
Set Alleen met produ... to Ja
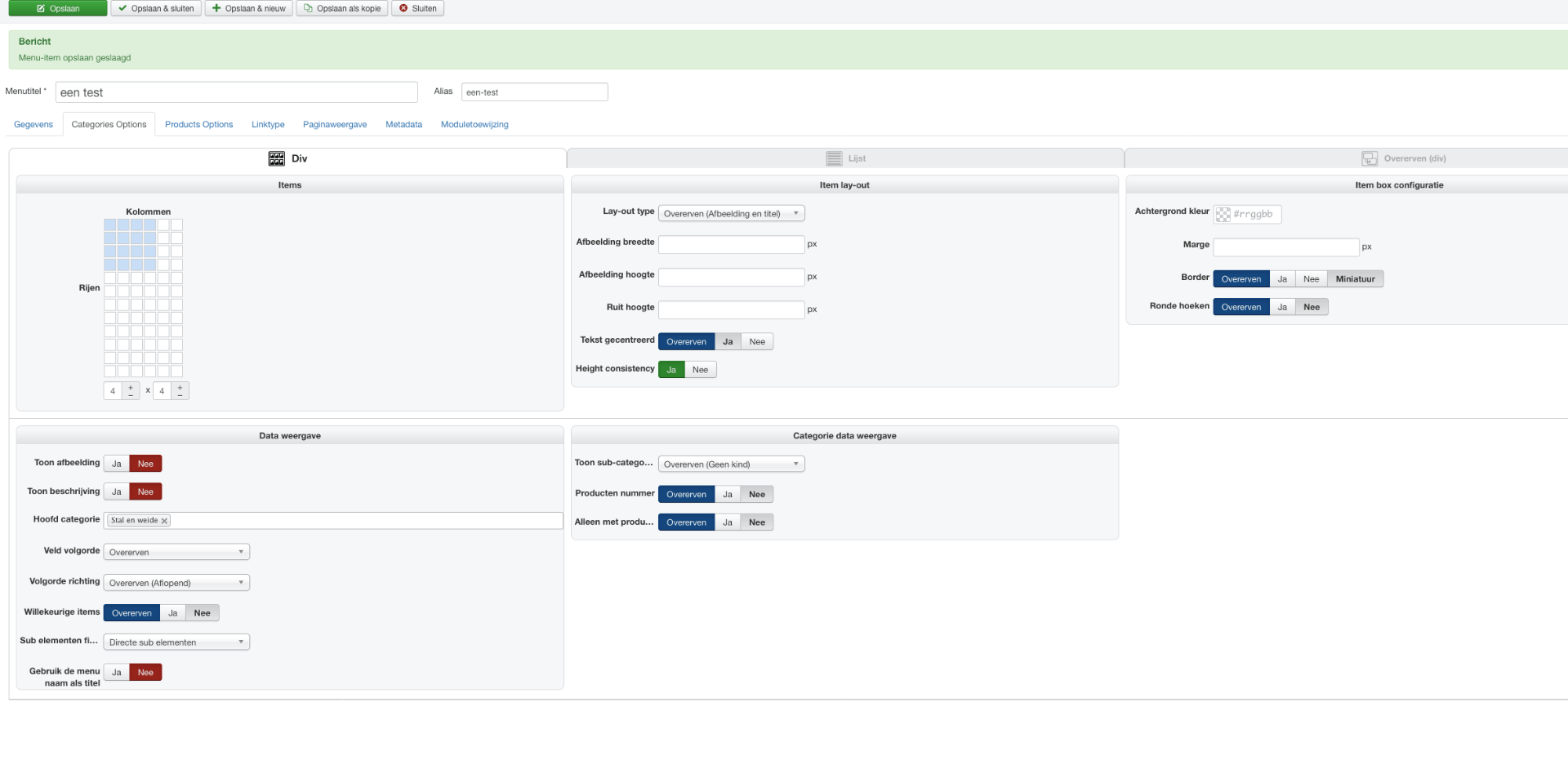pos(727,522)
